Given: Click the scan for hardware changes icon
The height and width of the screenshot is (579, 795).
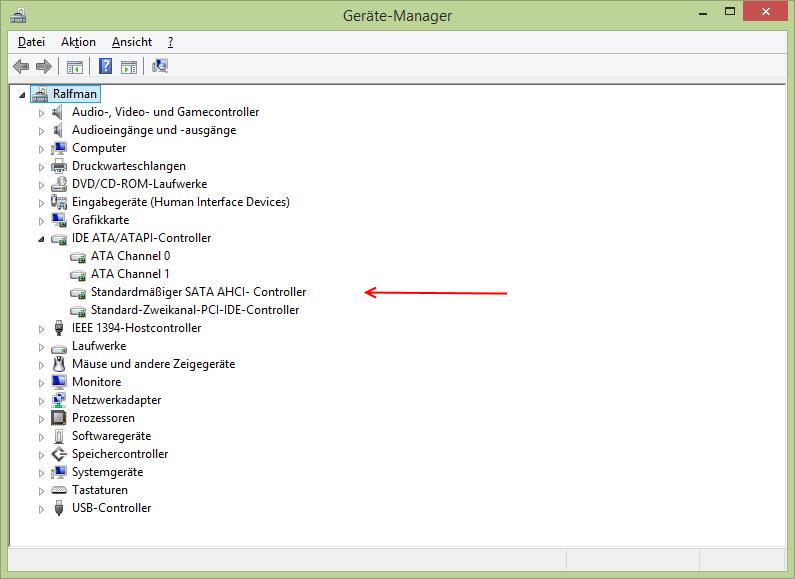Looking at the screenshot, I should point(160,66).
